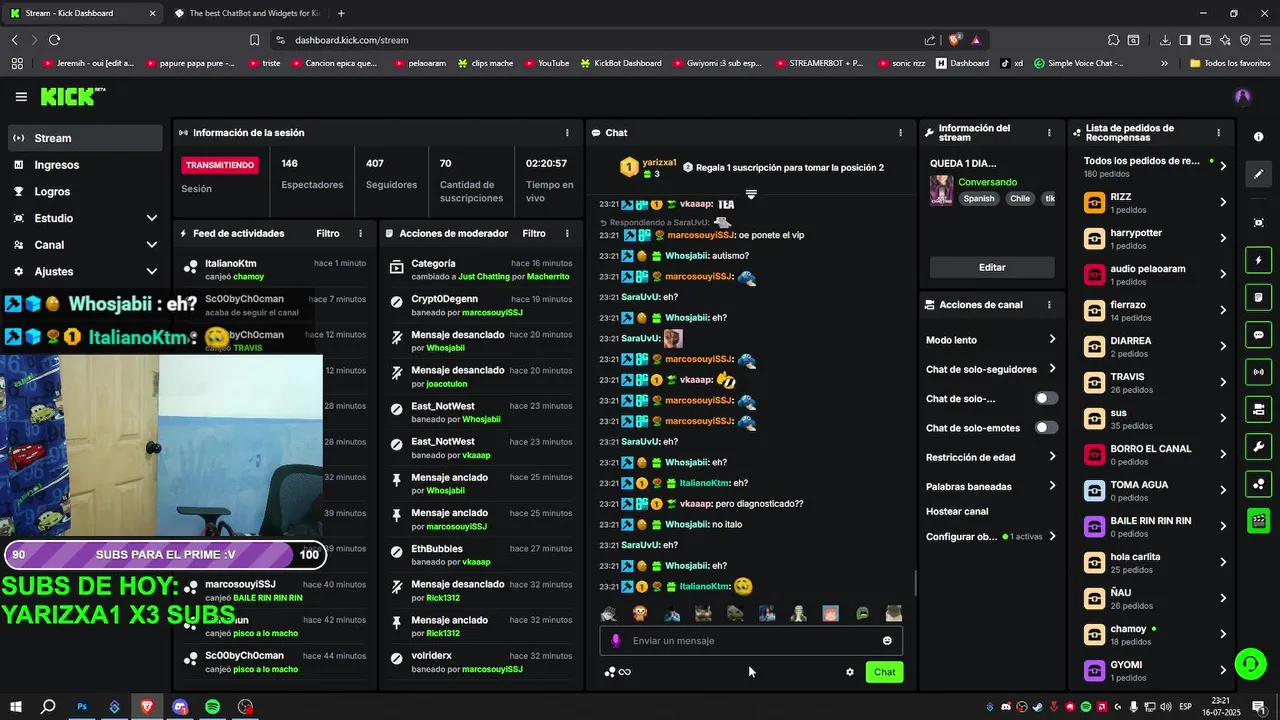Image resolution: width=1280 pixels, height=720 pixels.
Task: Open three-dot menu of Información de la sesión
Action: (x=567, y=132)
